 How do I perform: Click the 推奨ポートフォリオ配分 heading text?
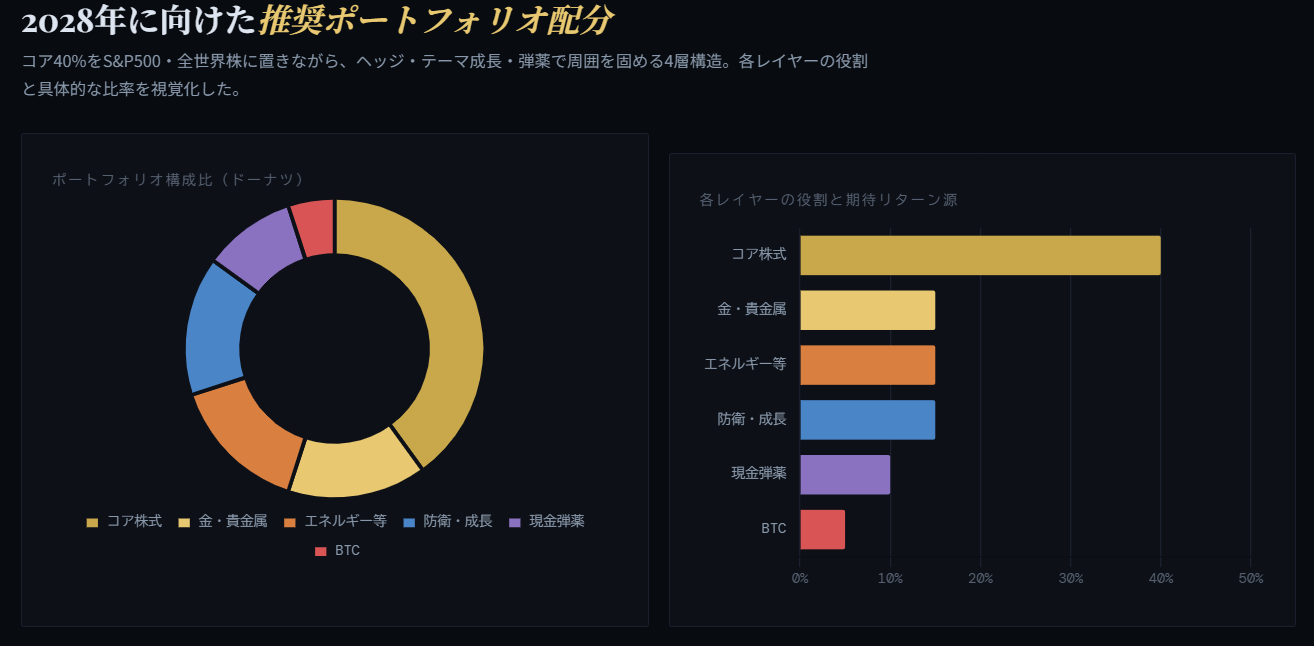coord(436,20)
